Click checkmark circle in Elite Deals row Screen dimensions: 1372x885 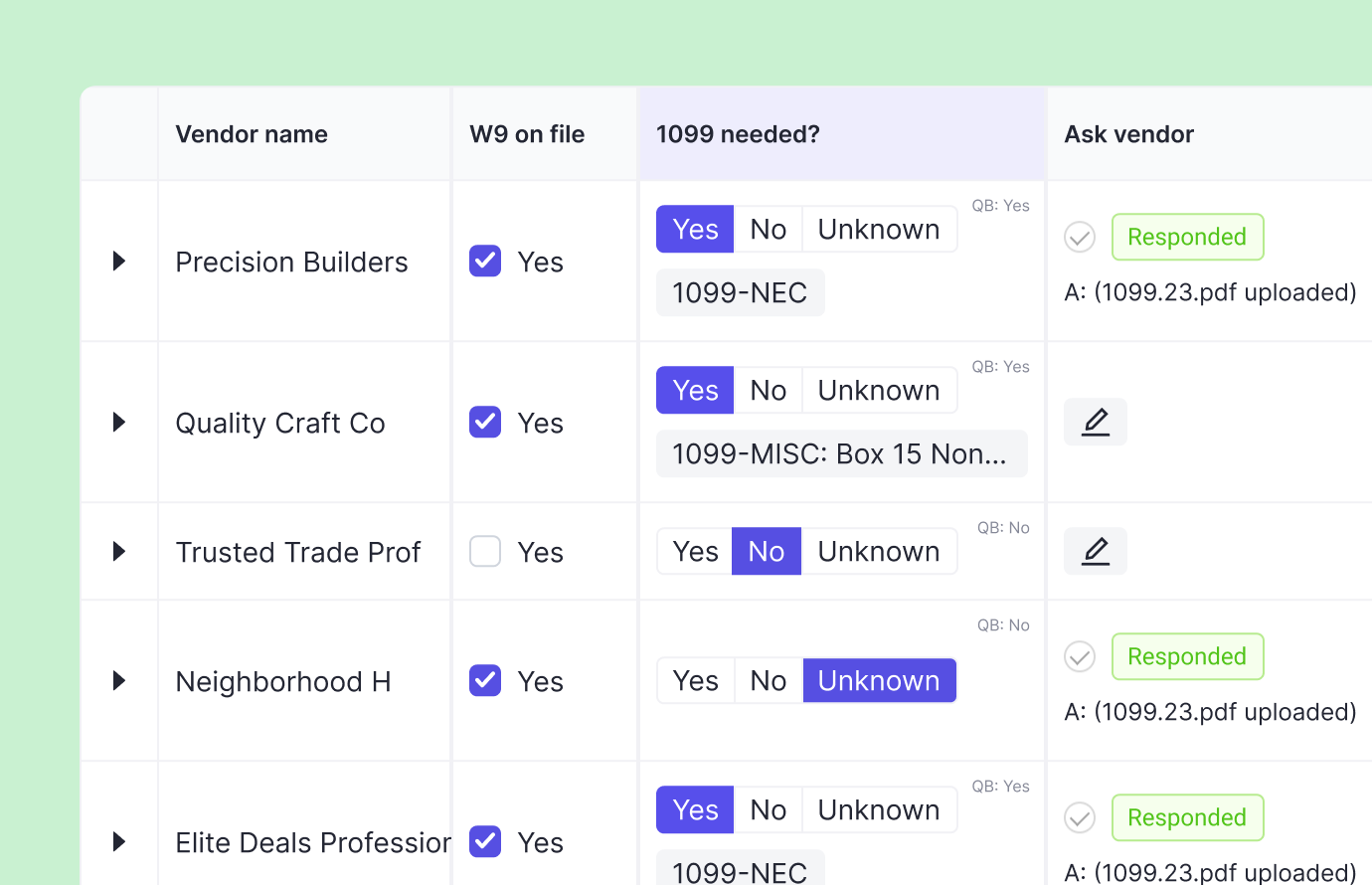tap(1079, 817)
